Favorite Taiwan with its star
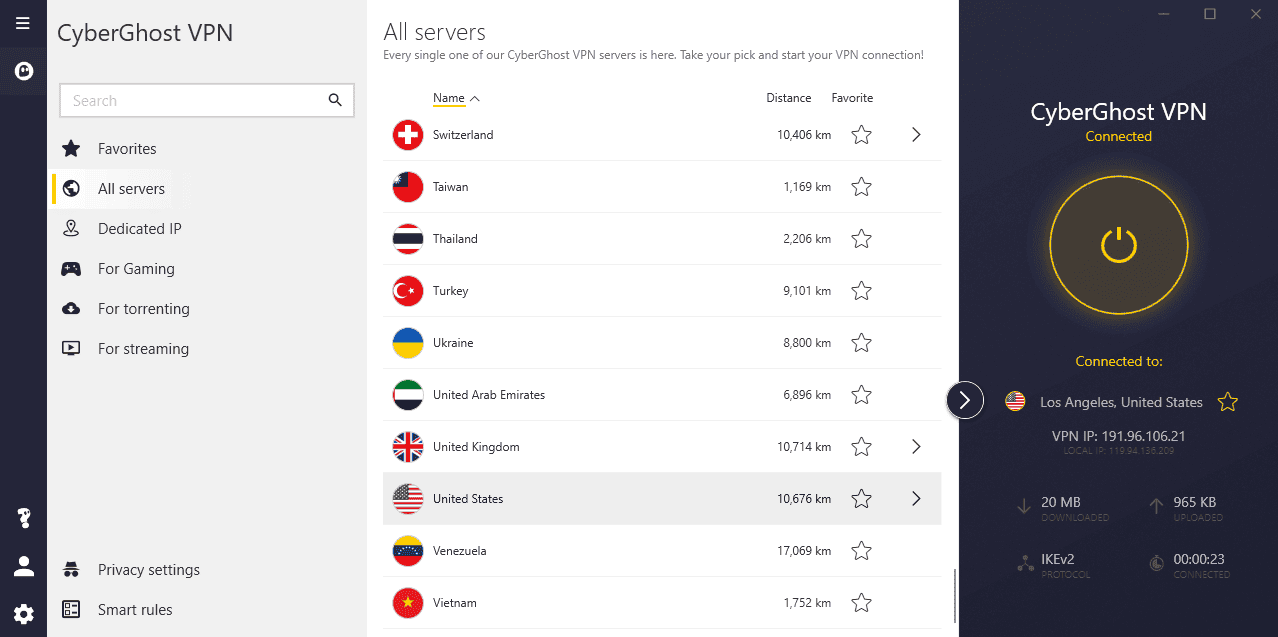 point(861,187)
